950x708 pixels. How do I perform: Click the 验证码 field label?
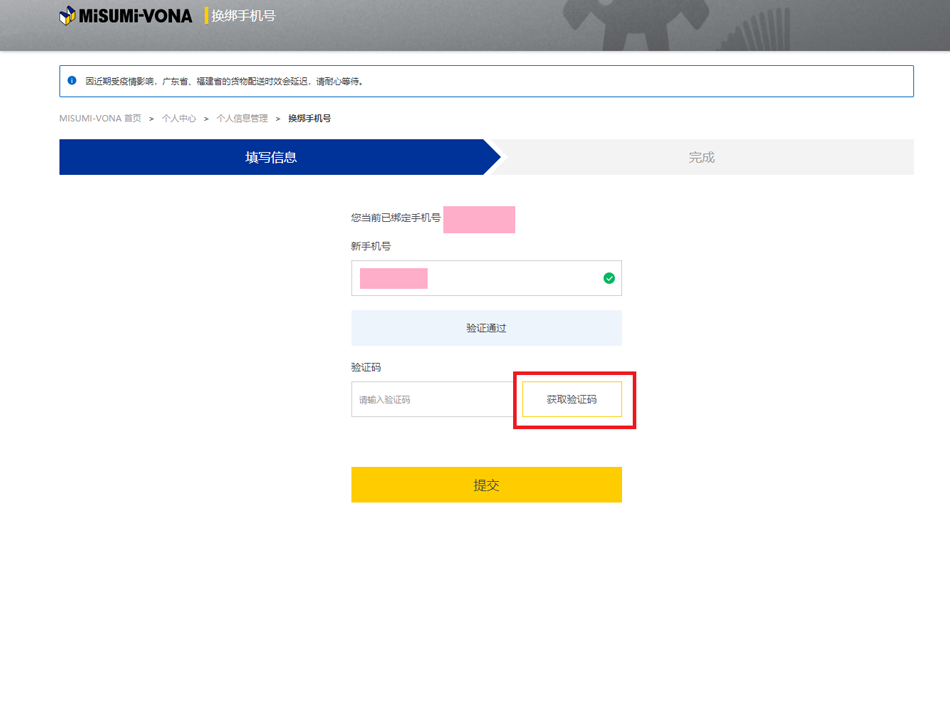[366, 367]
